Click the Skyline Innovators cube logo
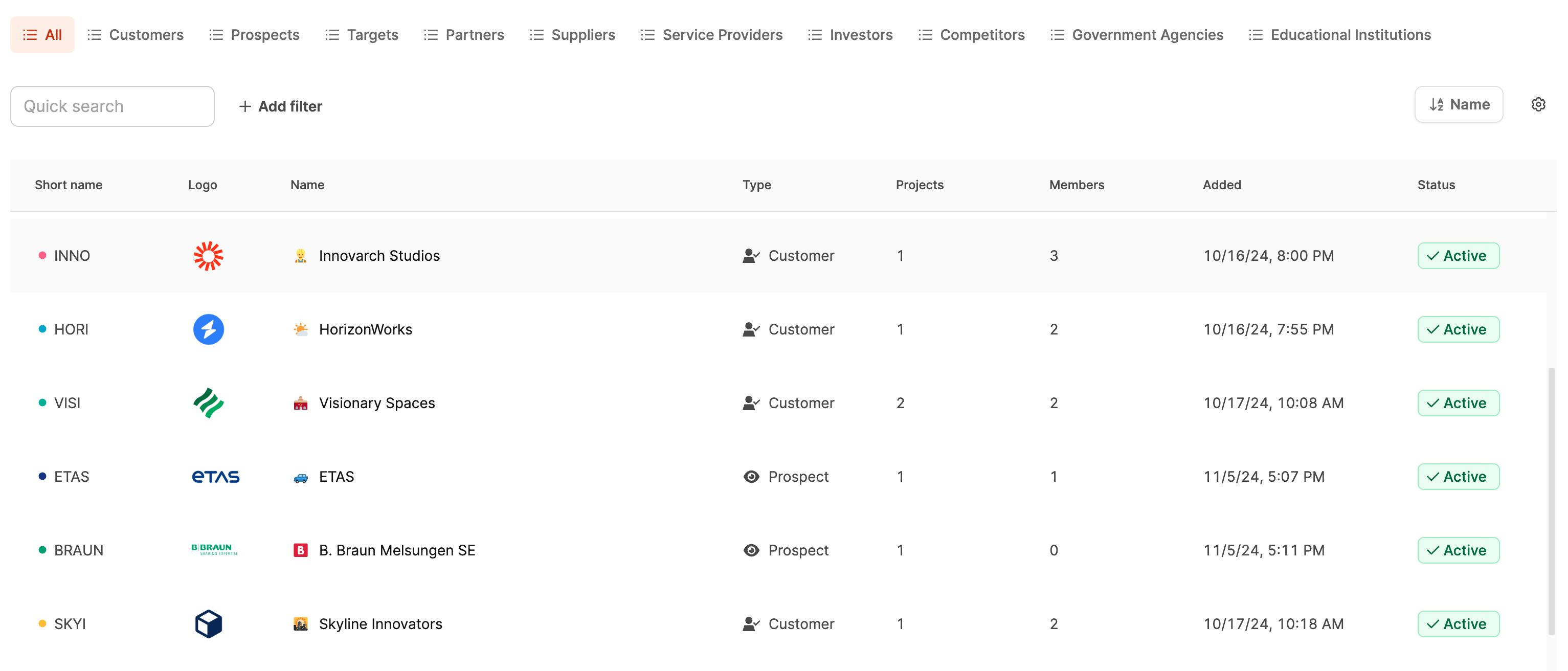1568x671 pixels. [x=208, y=623]
